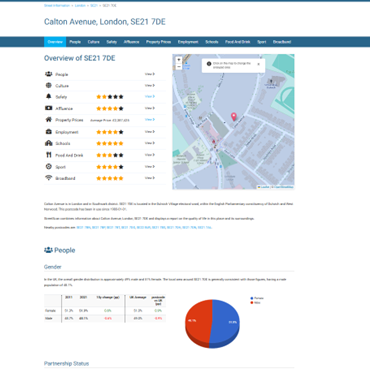Expand View for the Employment row
Image resolution: width=370 pixels, height=372 pixels.
point(150,132)
